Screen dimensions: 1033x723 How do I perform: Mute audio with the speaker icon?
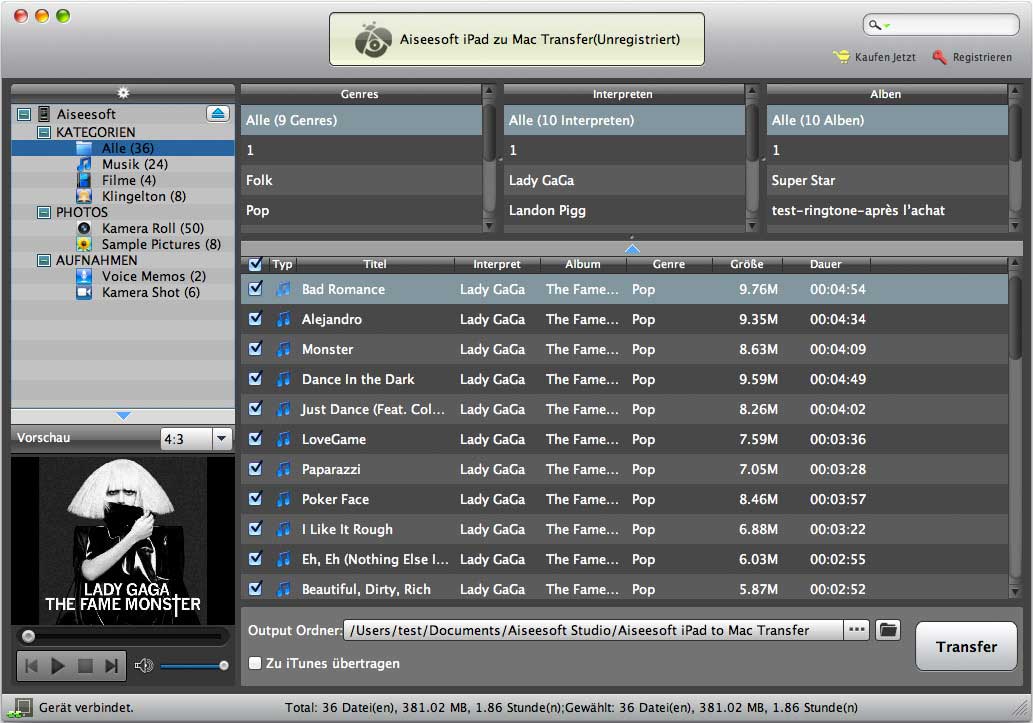click(144, 666)
